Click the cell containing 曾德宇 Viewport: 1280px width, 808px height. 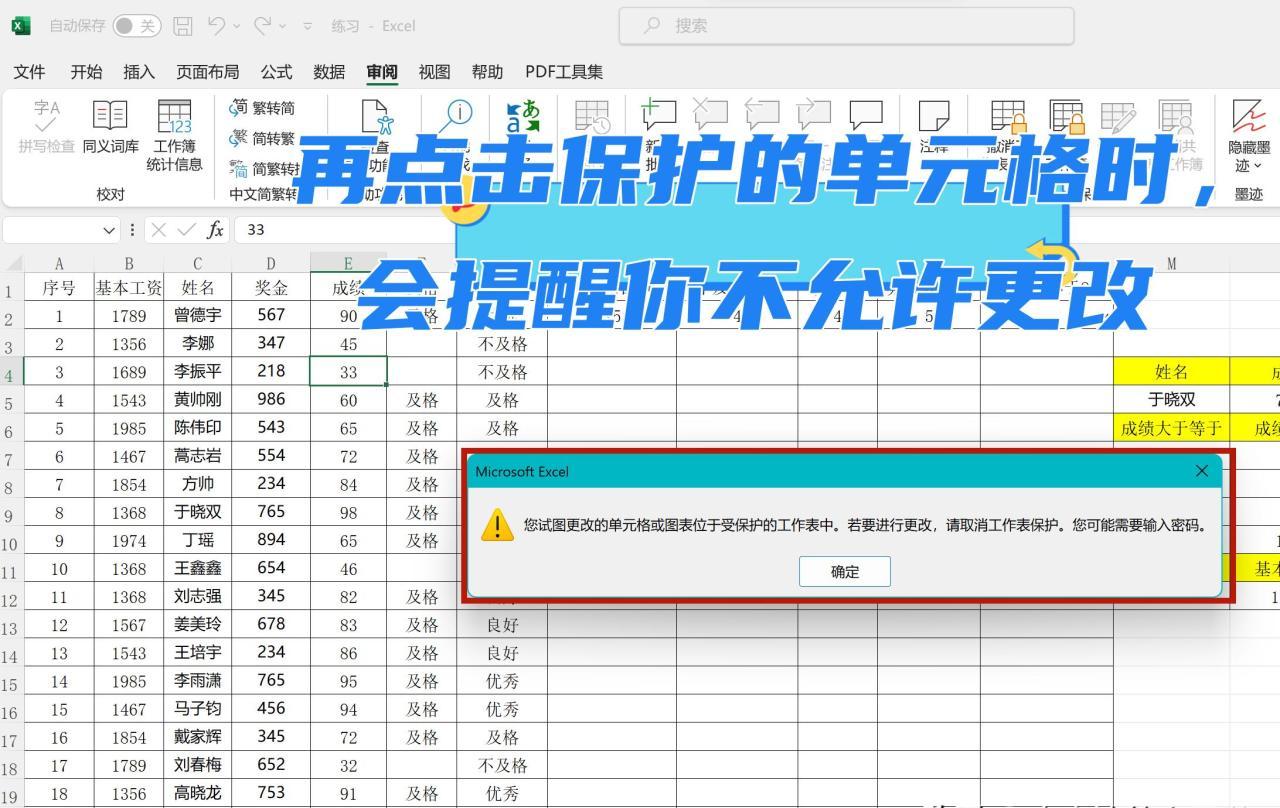(x=197, y=315)
